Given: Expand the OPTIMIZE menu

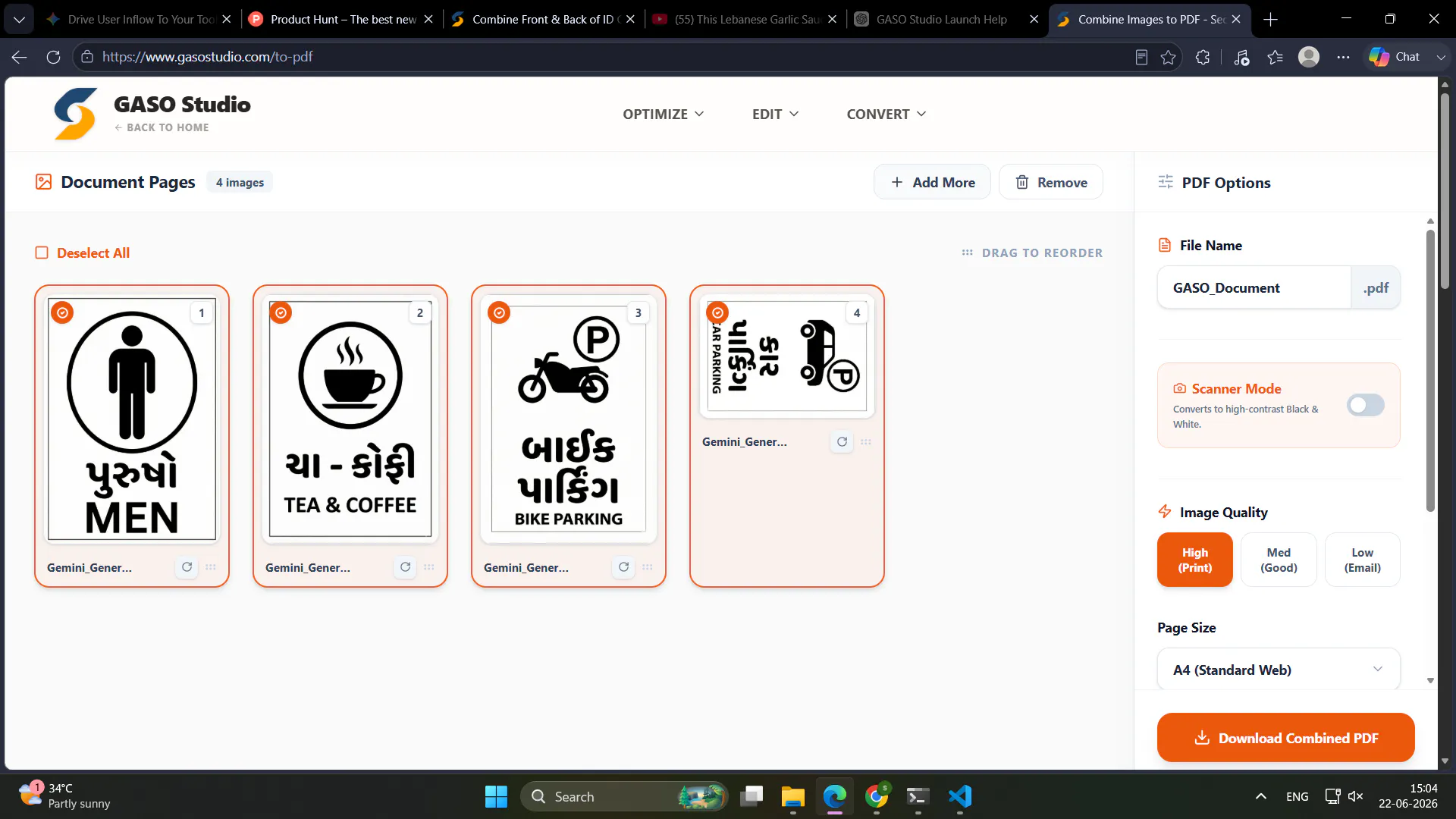Looking at the screenshot, I should (x=664, y=114).
